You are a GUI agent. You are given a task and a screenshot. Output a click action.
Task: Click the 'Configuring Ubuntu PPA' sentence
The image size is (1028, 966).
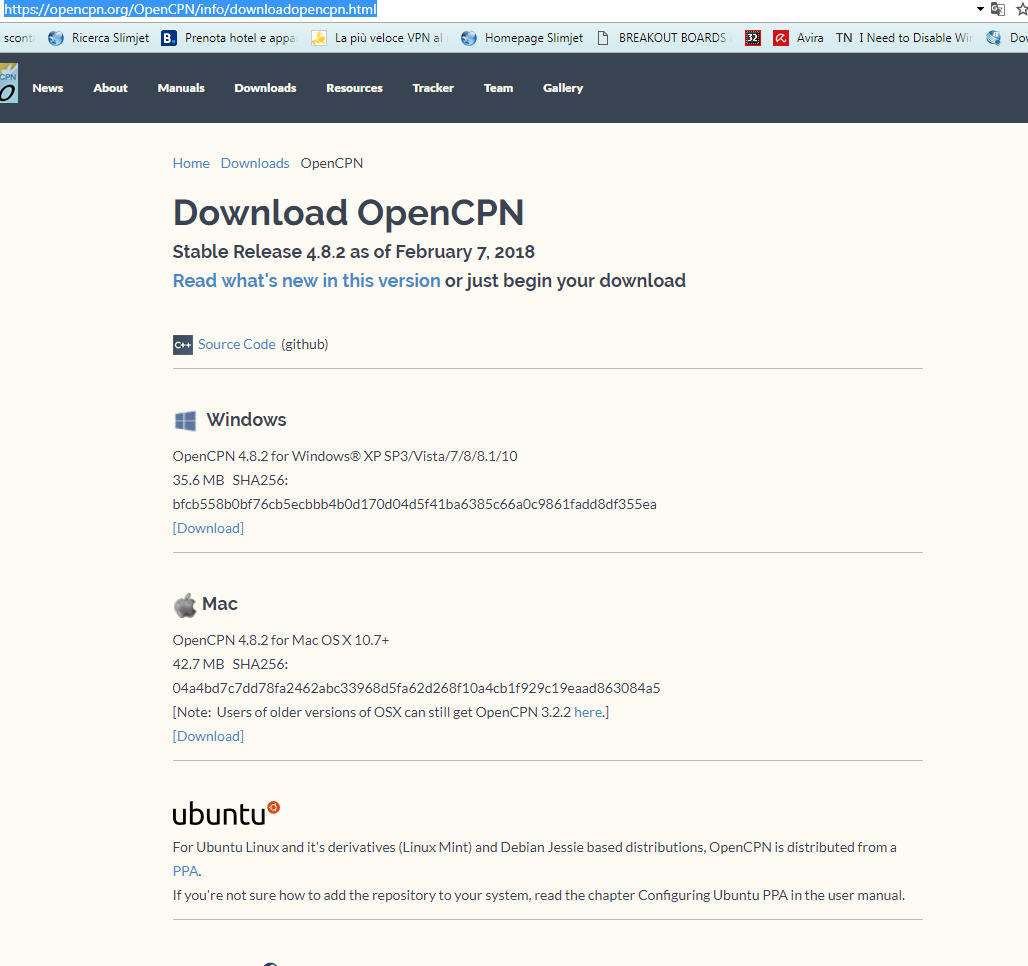[x=538, y=895]
